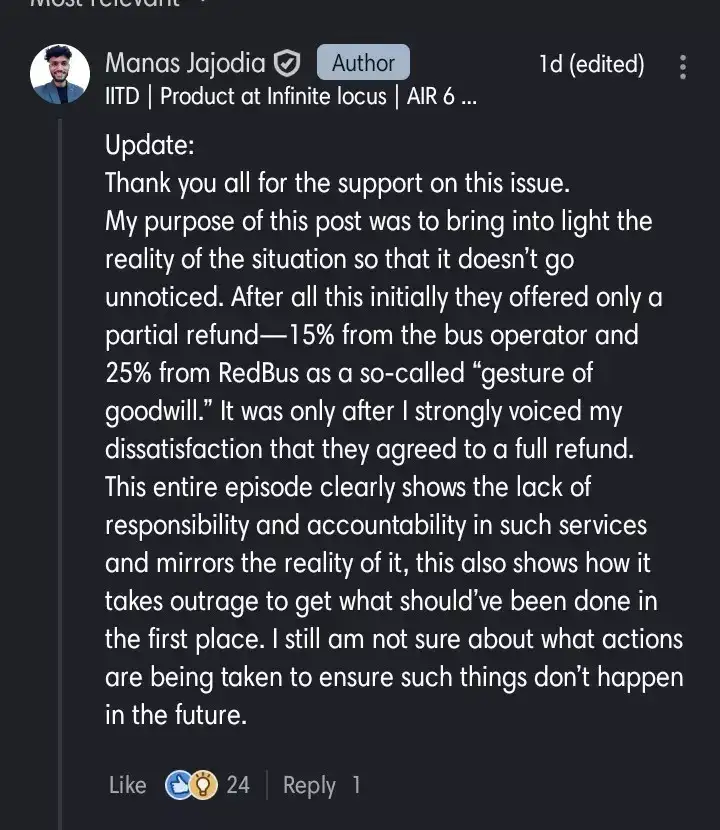Click the yellow lightbulb insightful reaction icon

(203, 785)
